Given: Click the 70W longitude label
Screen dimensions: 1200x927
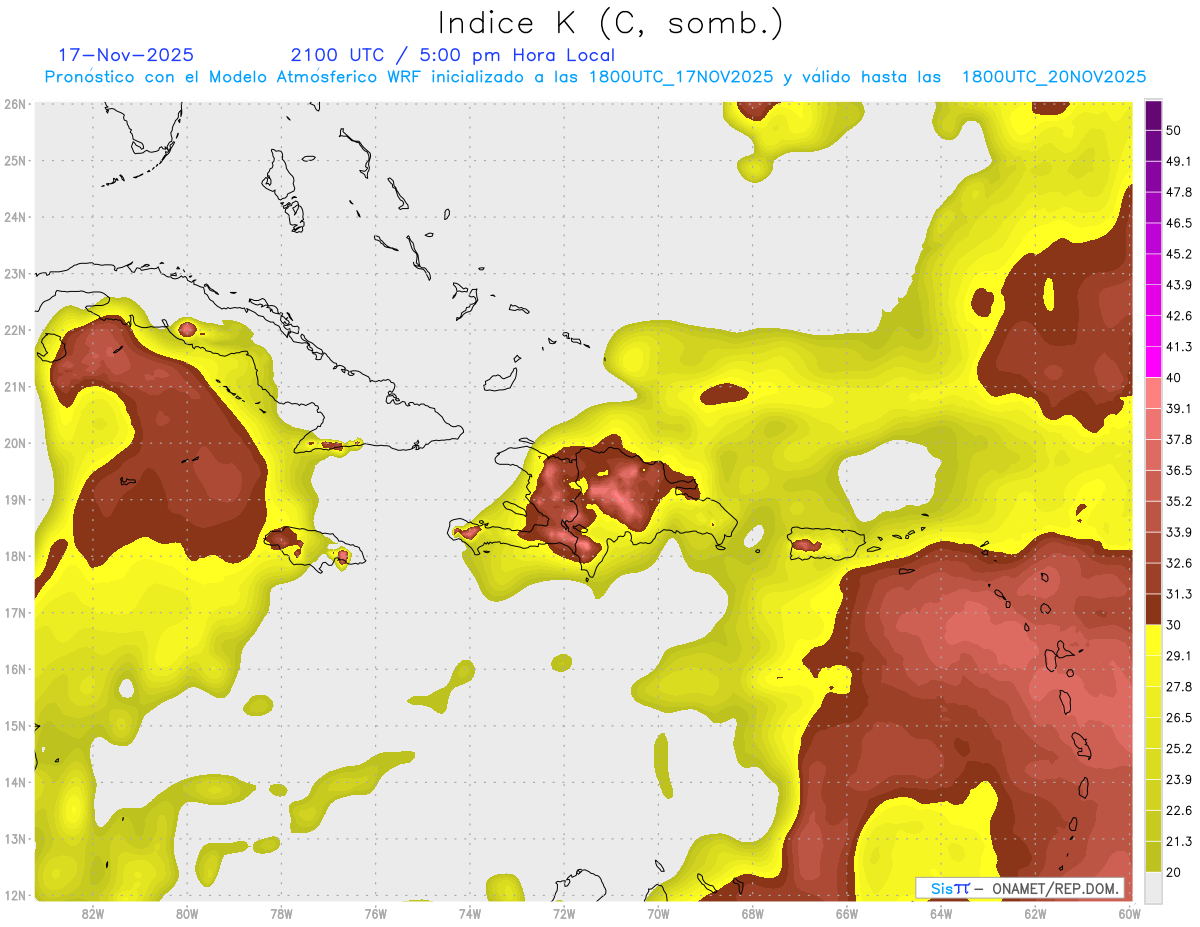Looking at the screenshot, I should click(658, 913).
